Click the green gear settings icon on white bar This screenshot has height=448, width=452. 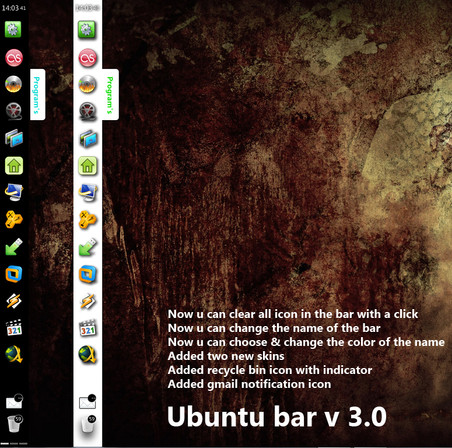(87, 30)
